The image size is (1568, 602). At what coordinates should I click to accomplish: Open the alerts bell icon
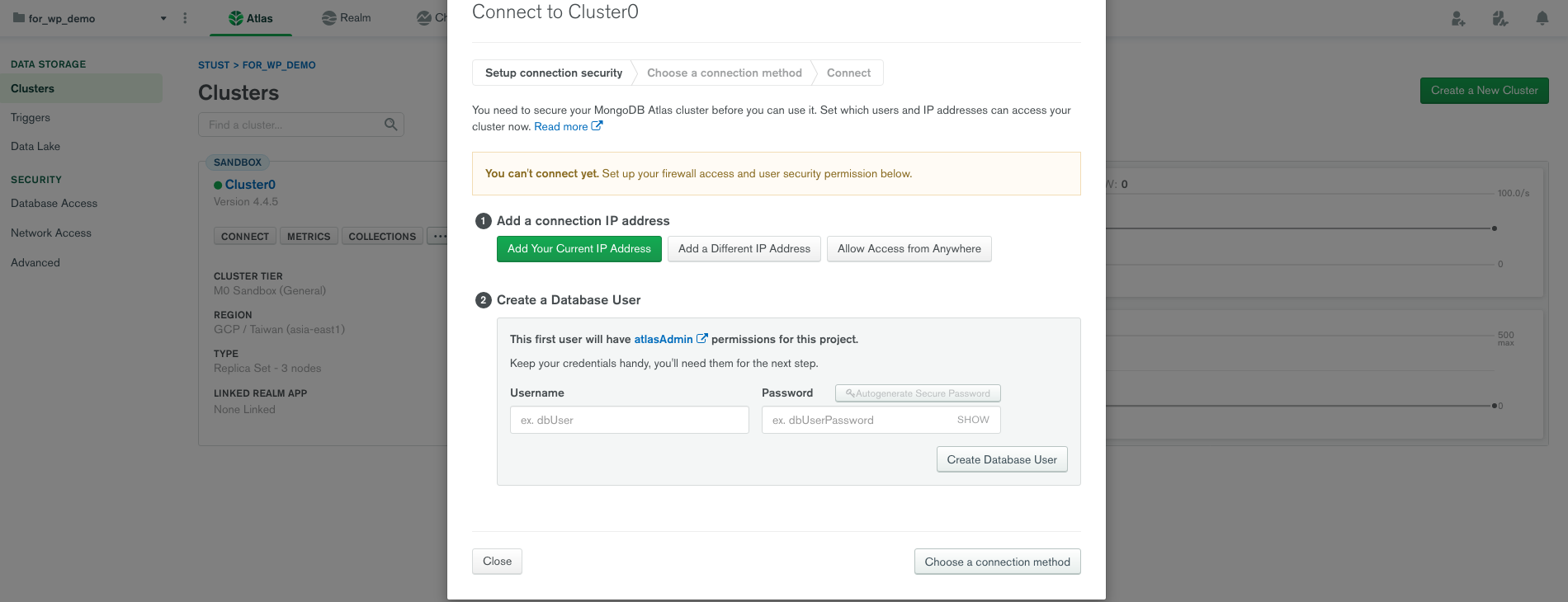[1542, 18]
